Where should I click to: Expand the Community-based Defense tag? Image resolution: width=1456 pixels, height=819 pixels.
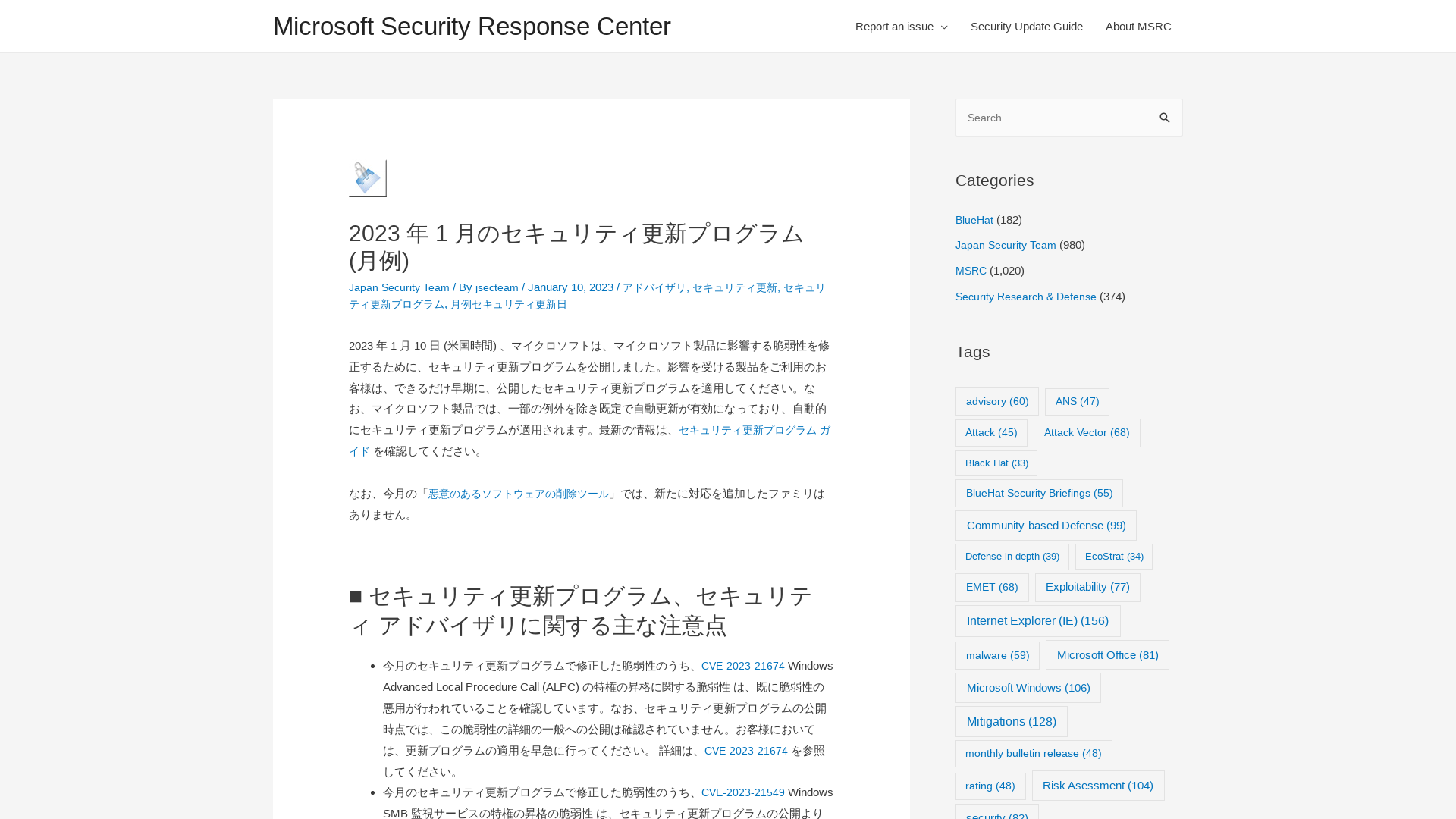pos(1046,525)
